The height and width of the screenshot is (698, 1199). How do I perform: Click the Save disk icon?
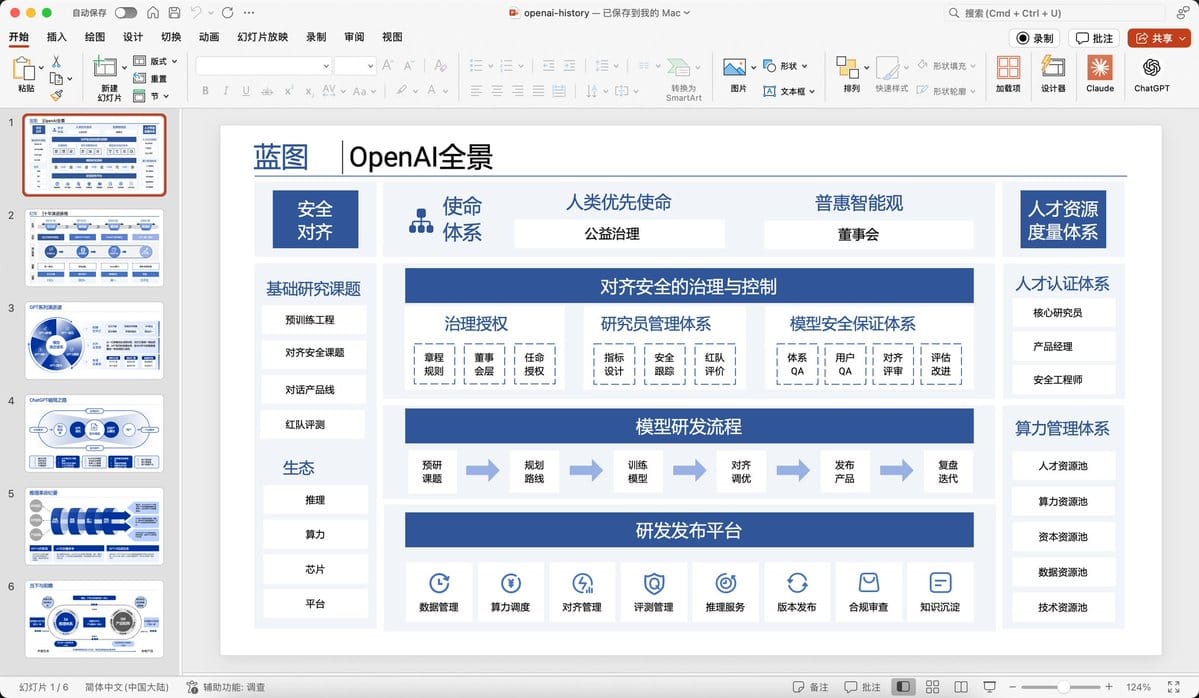point(174,12)
